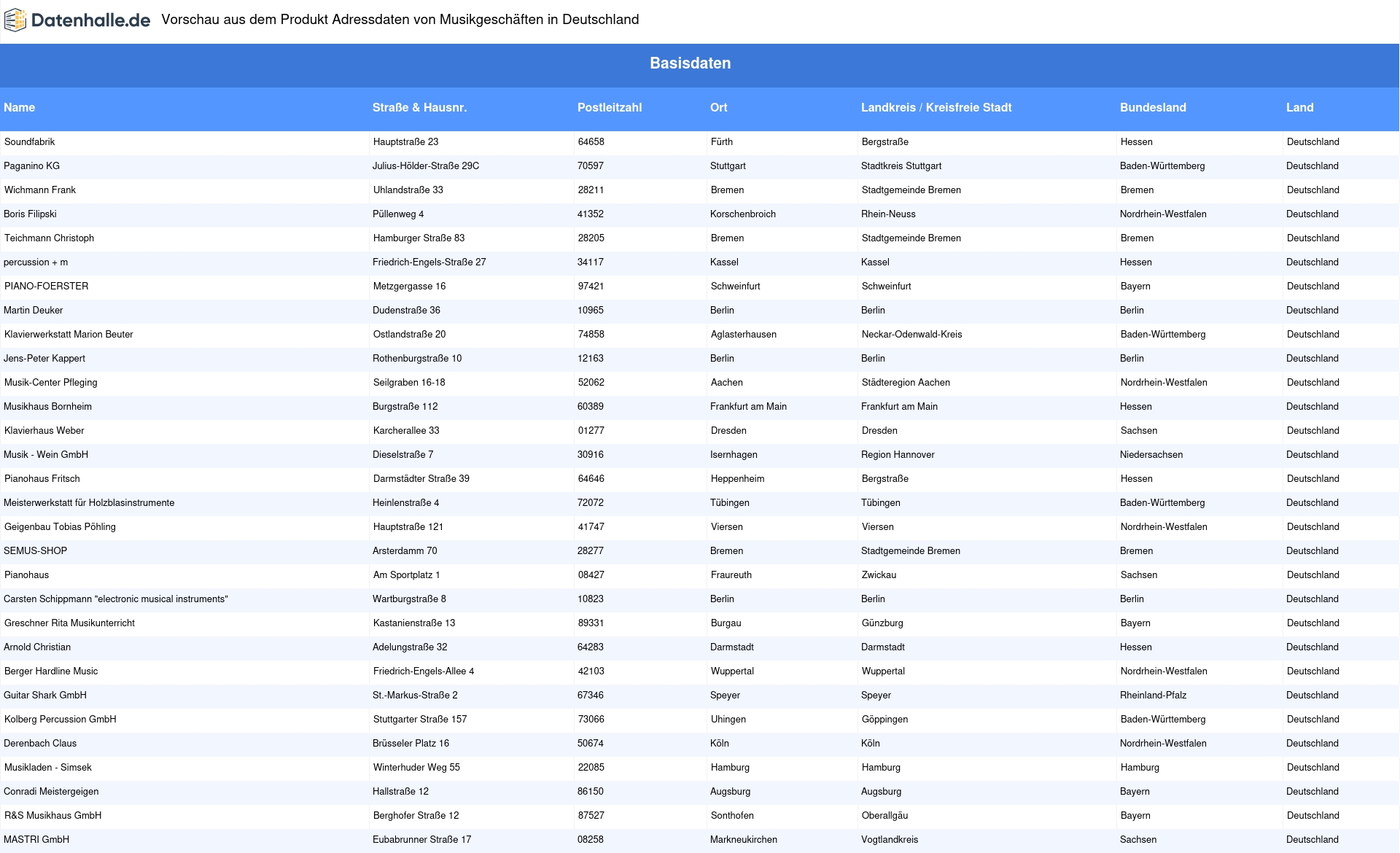Image resolution: width=1400 pixels, height=853 pixels.
Task: Click the percussion + m entry
Action: [36, 262]
